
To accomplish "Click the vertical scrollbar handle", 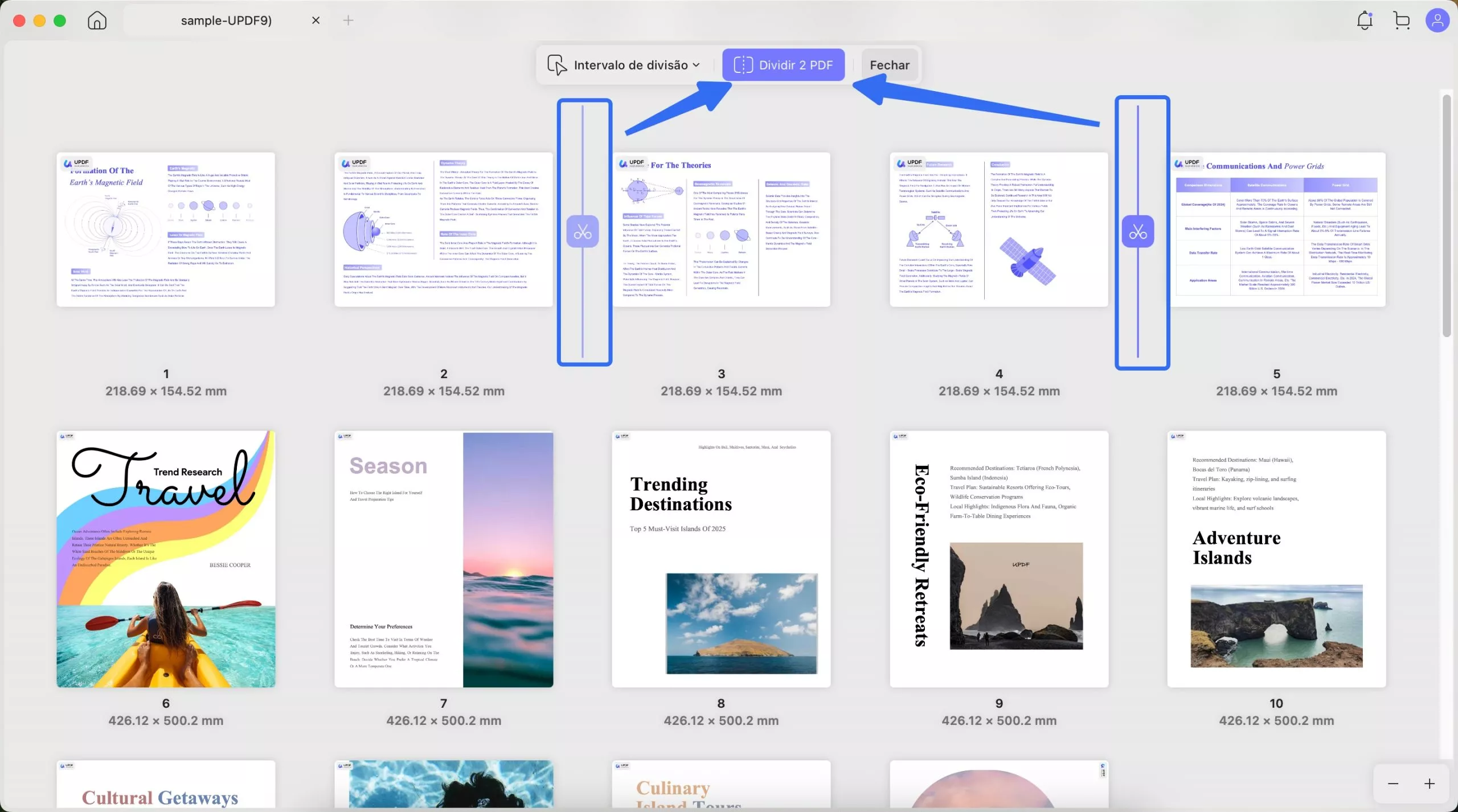I will click(1447, 216).
